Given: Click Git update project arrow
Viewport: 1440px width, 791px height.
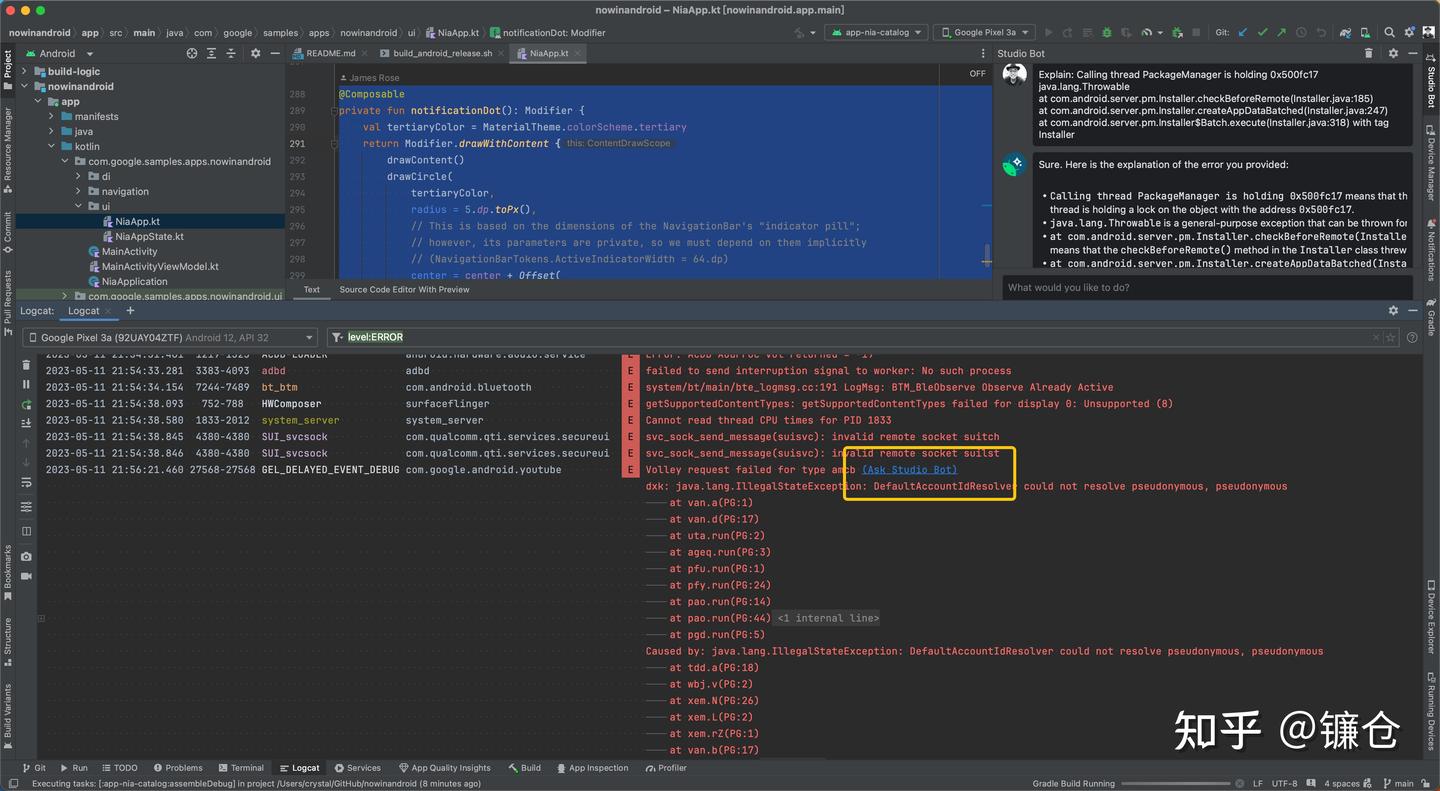Looking at the screenshot, I should point(1243,32).
